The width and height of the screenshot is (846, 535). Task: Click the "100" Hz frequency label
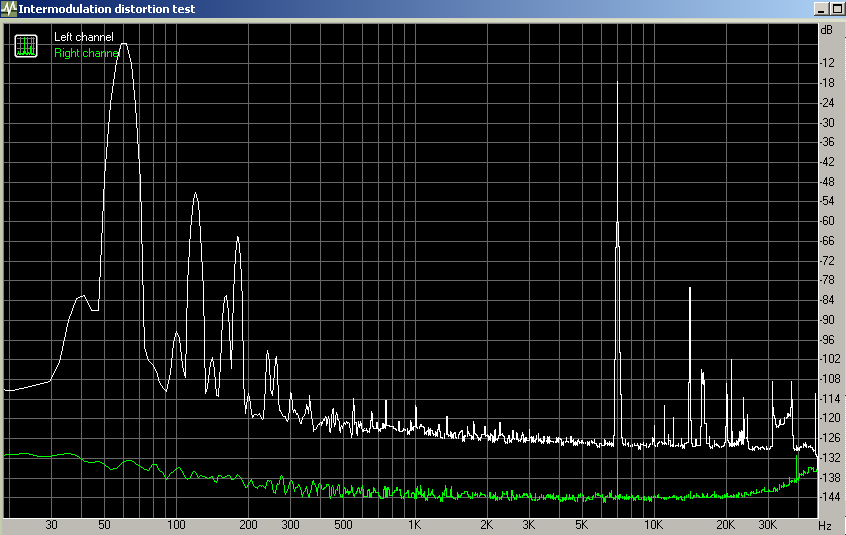[x=176, y=525]
